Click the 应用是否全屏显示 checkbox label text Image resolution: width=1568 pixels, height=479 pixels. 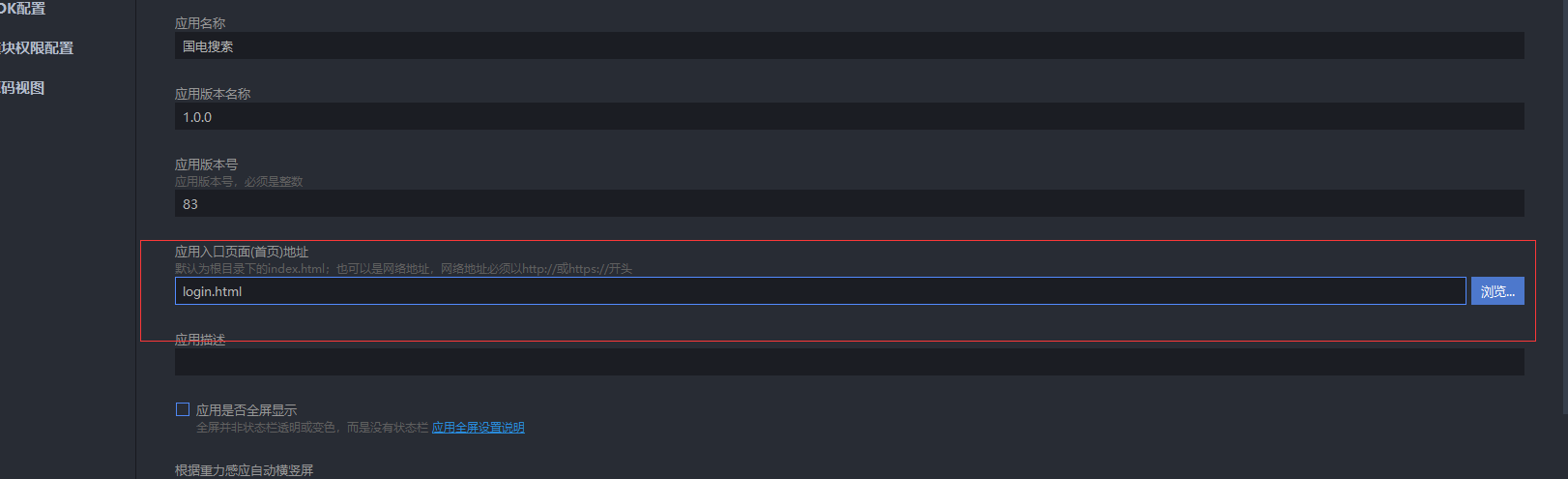[x=247, y=410]
